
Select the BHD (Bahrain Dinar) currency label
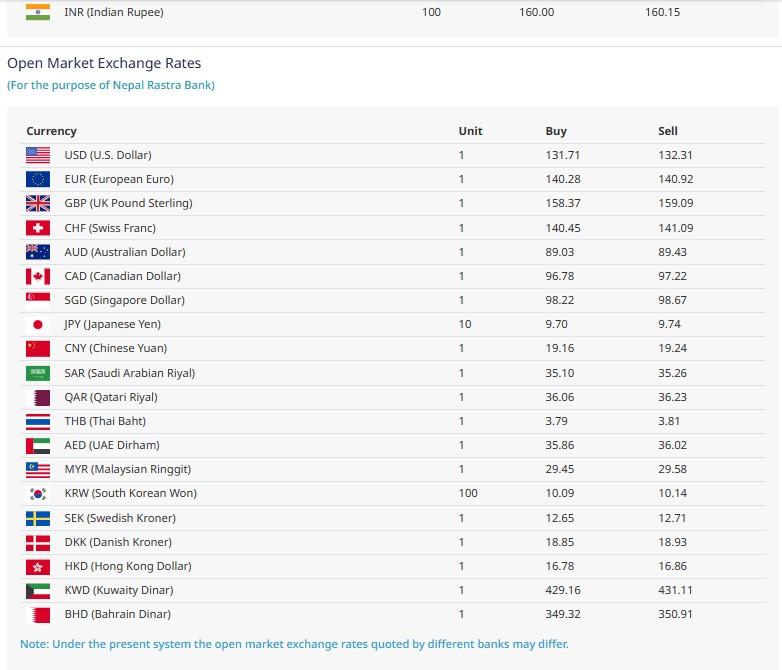(117, 614)
